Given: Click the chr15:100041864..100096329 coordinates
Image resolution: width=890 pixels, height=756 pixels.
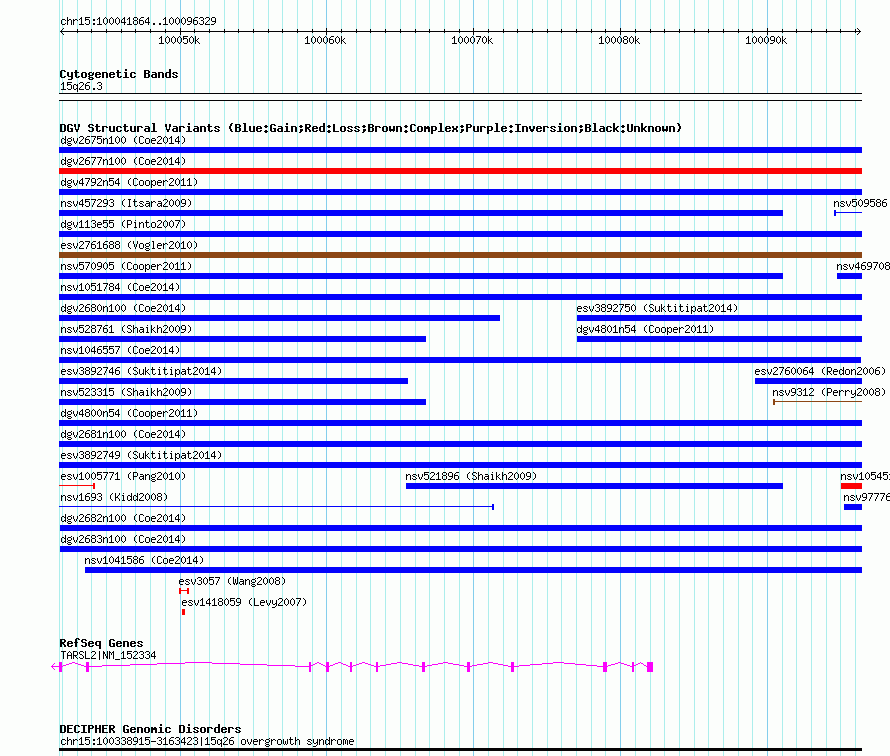Looking at the screenshot, I should coord(138,21).
